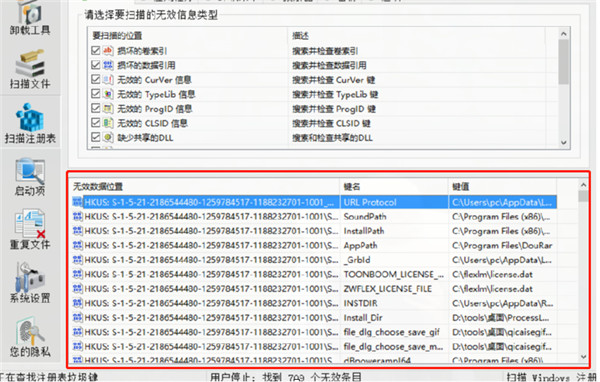This screenshot has height=382, width=600.
Task: Uncheck the 缺少共享的DLL checkbox
Action: click(96, 137)
